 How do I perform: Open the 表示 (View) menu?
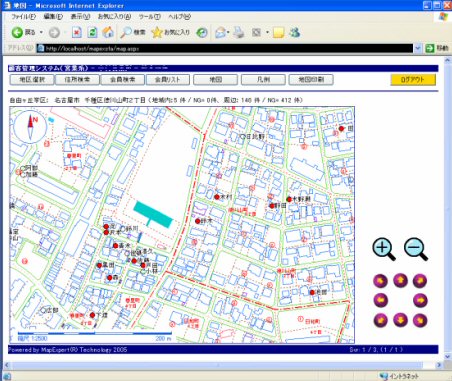coord(80,16)
